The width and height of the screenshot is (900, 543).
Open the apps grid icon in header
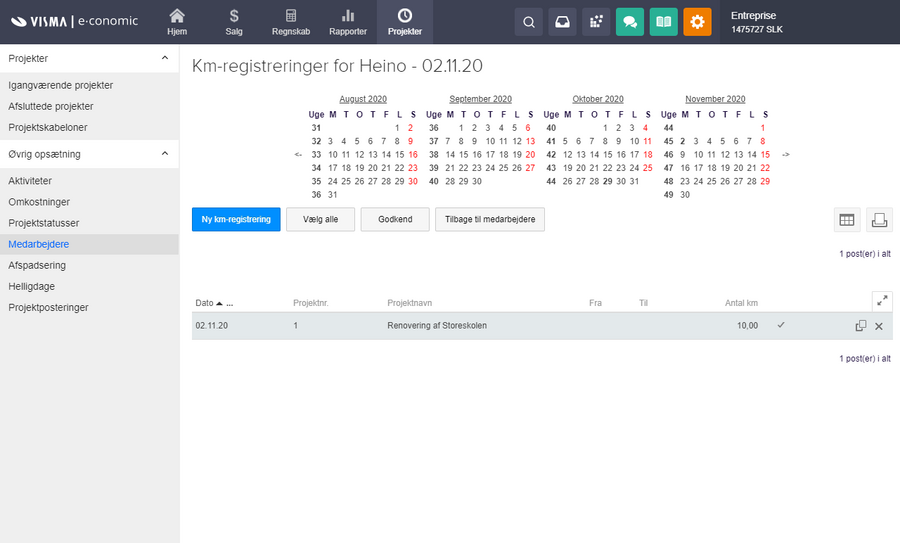[597, 22]
